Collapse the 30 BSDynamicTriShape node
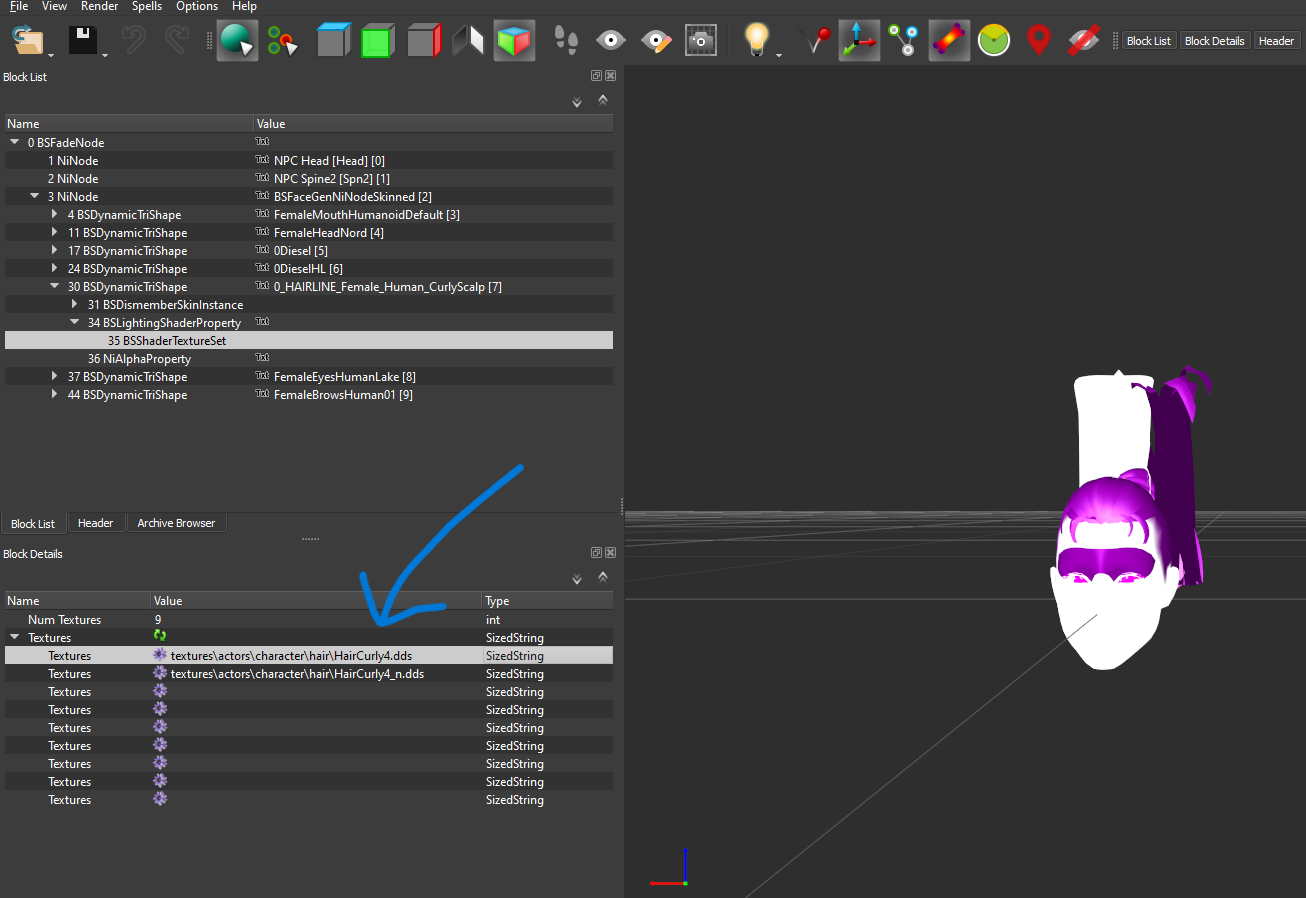 (x=55, y=287)
